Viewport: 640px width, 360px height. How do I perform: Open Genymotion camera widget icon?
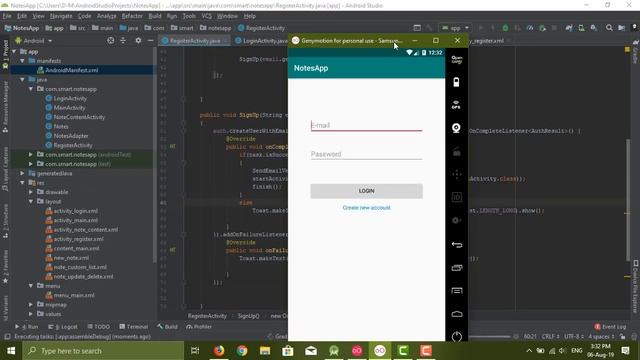click(456, 128)
